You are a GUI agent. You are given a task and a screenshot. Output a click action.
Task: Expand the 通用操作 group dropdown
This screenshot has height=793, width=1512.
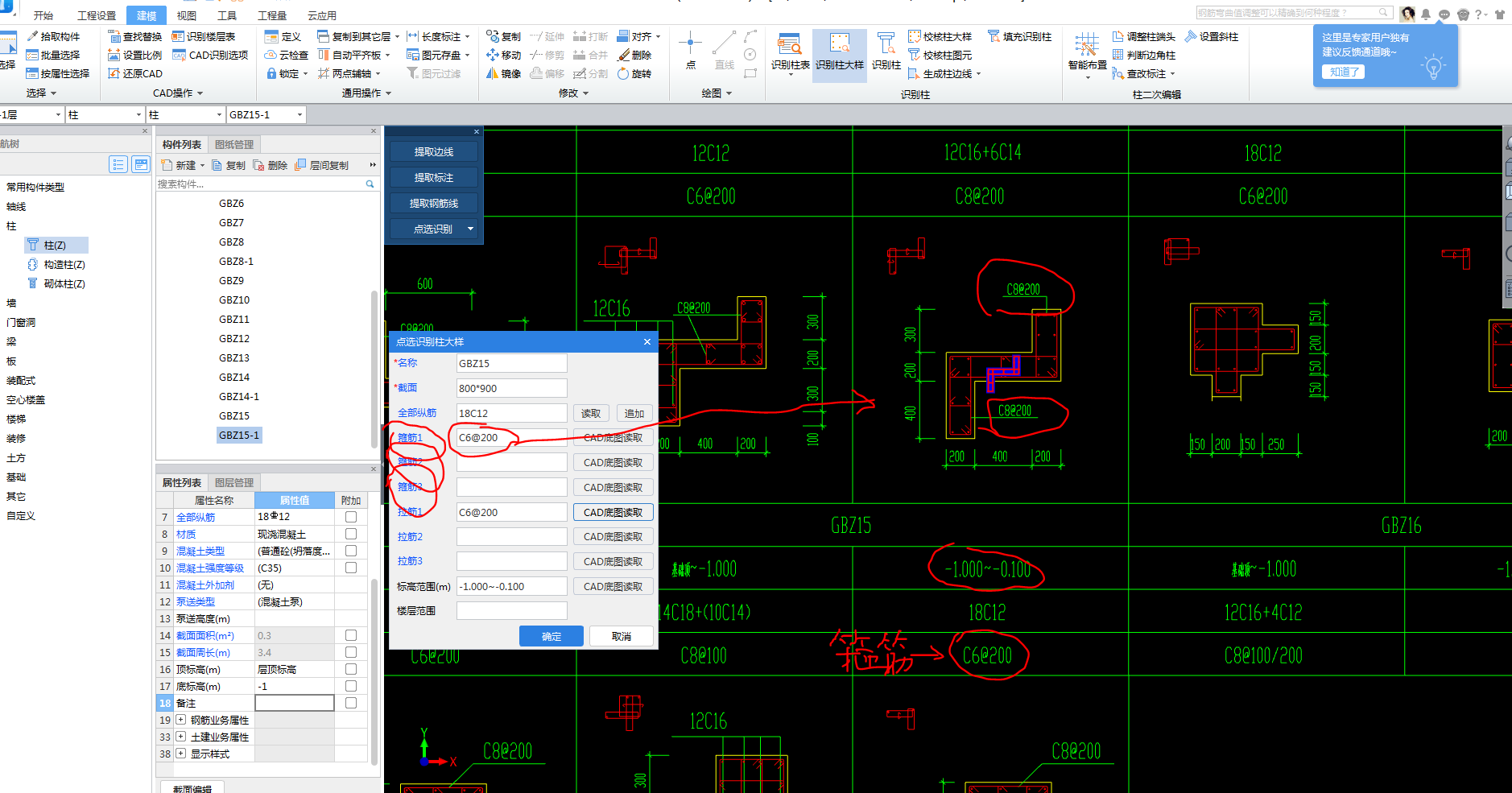pyautogui.click(x=388, y=93)
